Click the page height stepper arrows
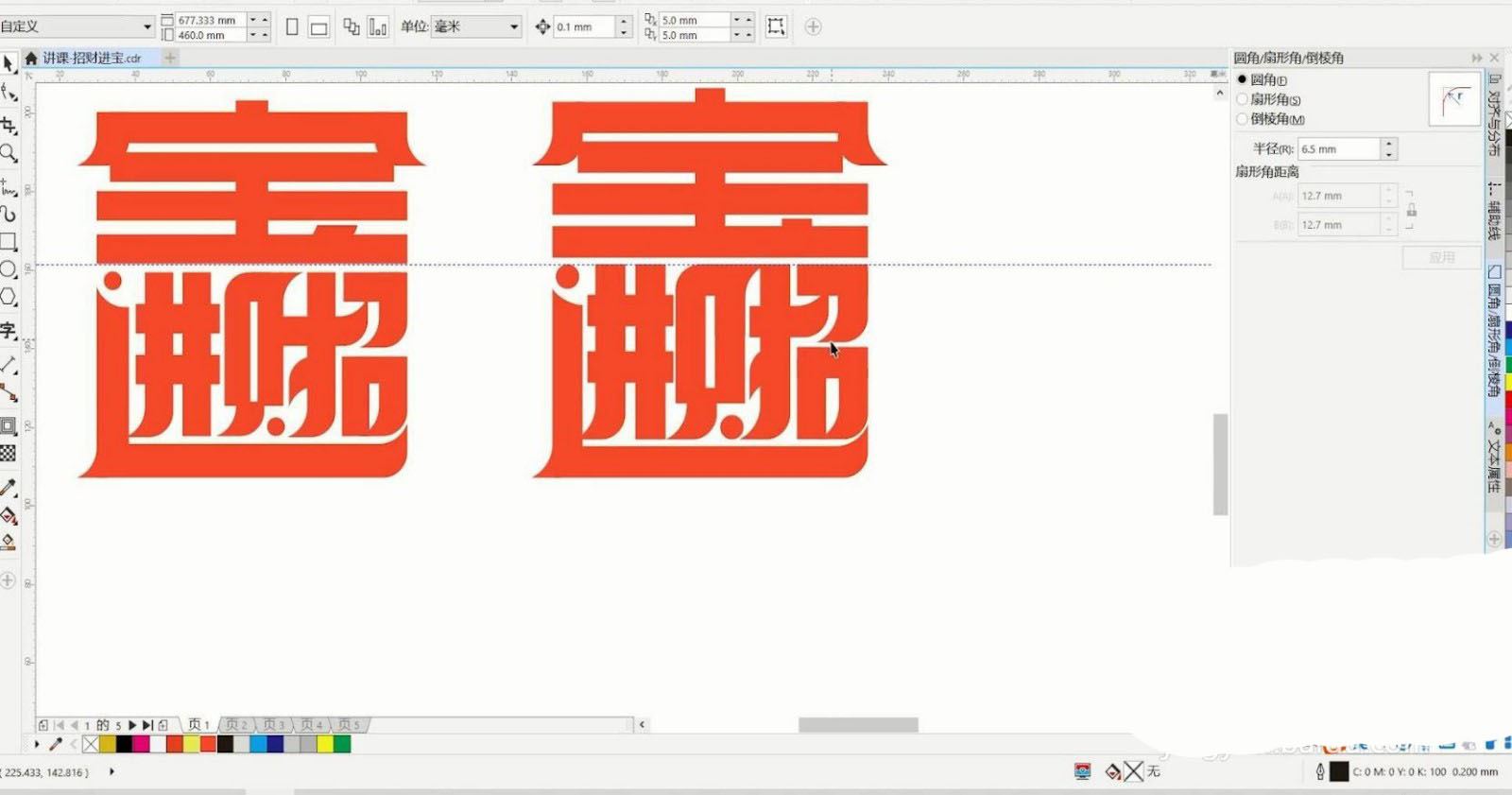 [259, 35]
